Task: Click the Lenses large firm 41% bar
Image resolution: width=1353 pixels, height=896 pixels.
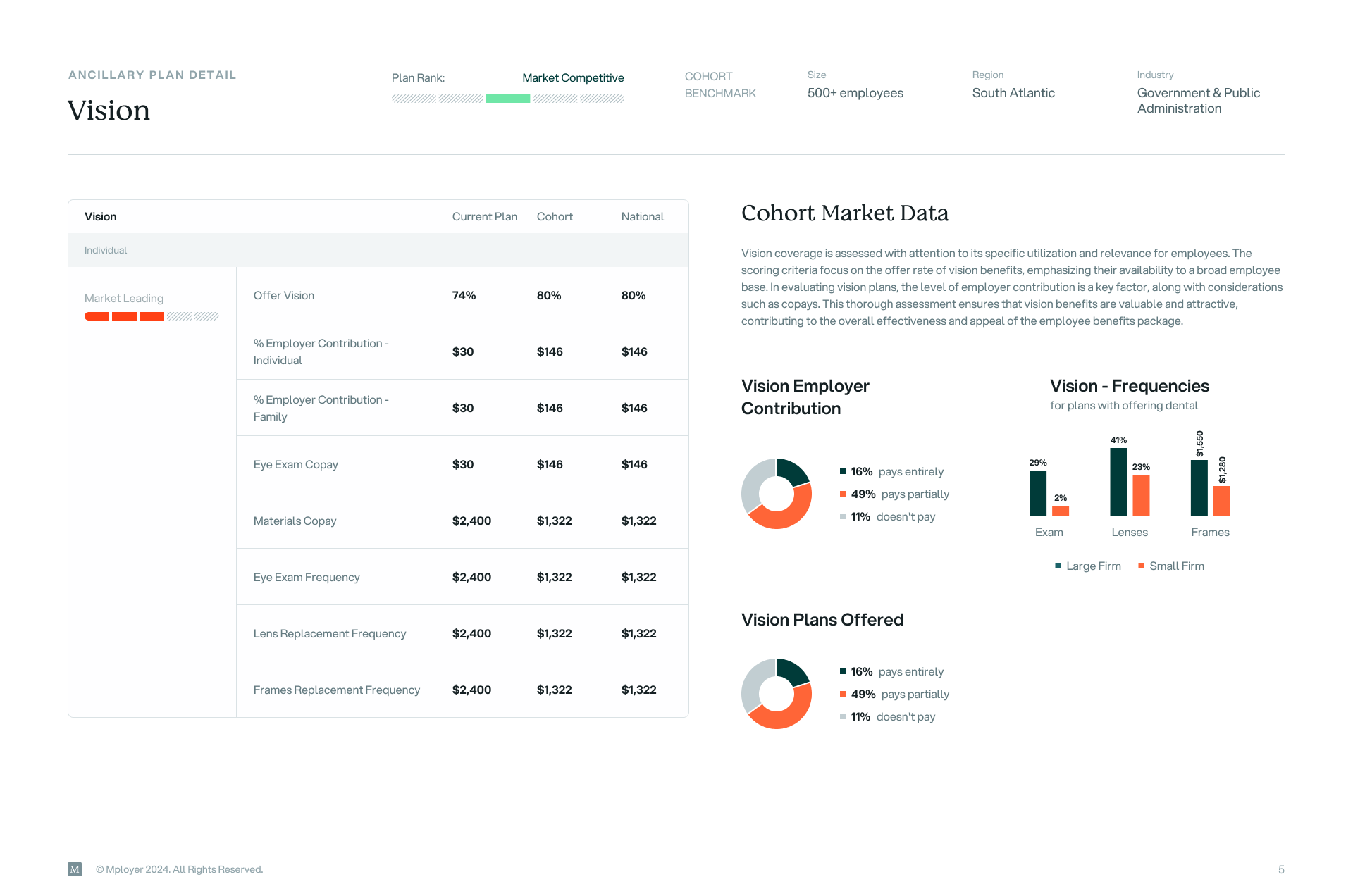Action: 1118,483
